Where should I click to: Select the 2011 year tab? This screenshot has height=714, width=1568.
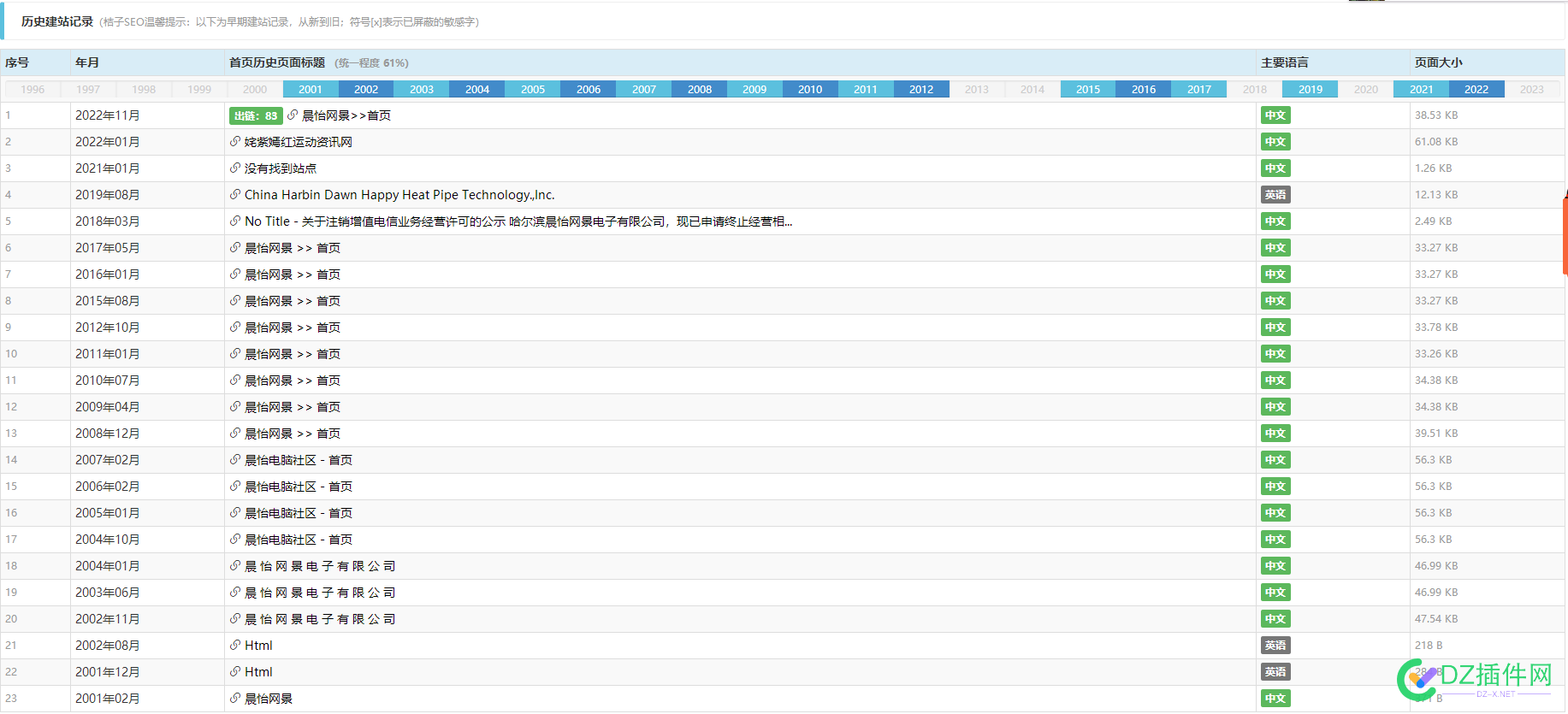[866, 89]
